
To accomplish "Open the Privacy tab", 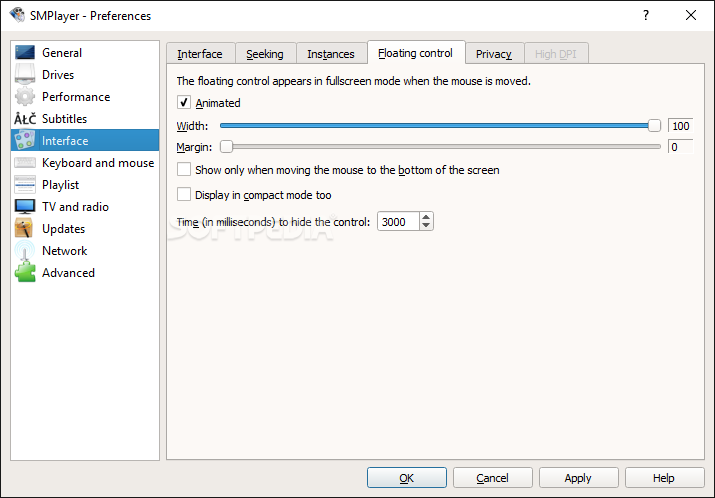I will pos(494,54).
